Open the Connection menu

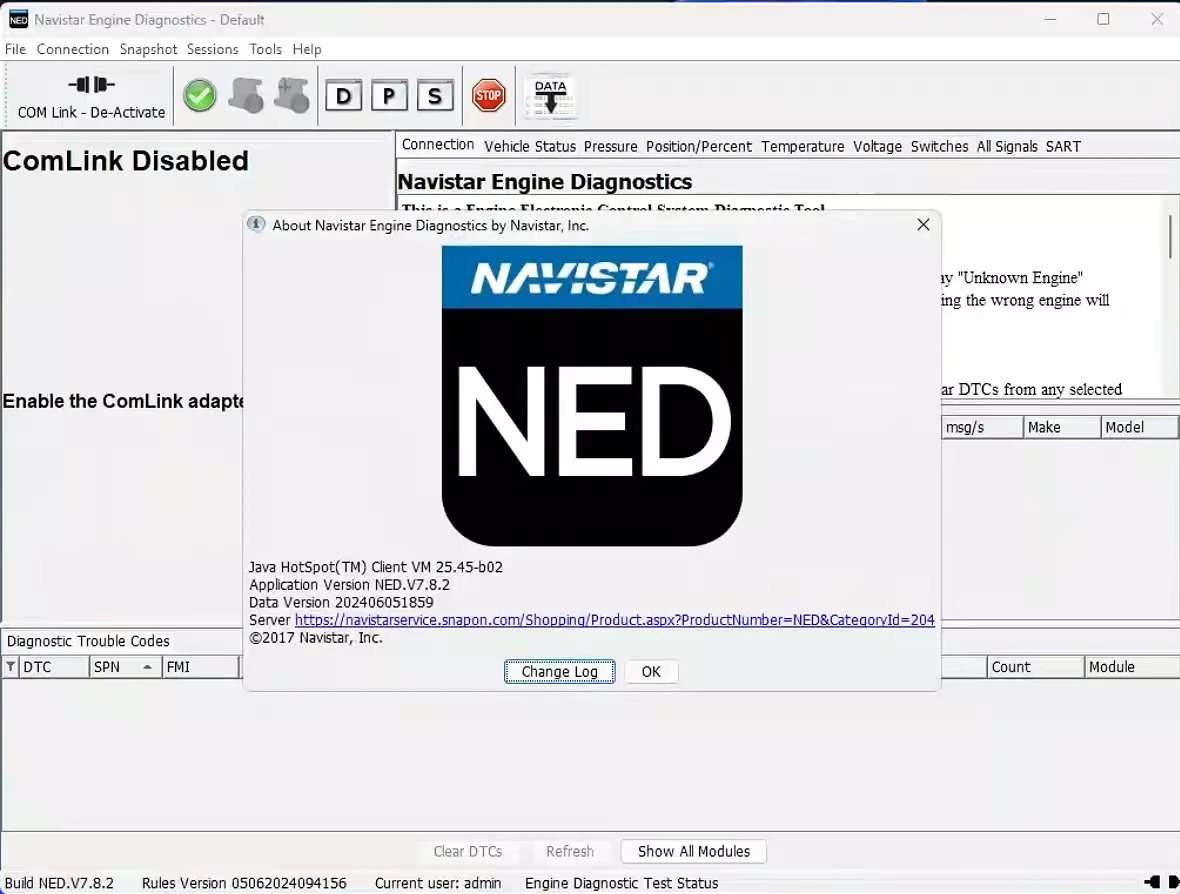click(x=72, y=49)
